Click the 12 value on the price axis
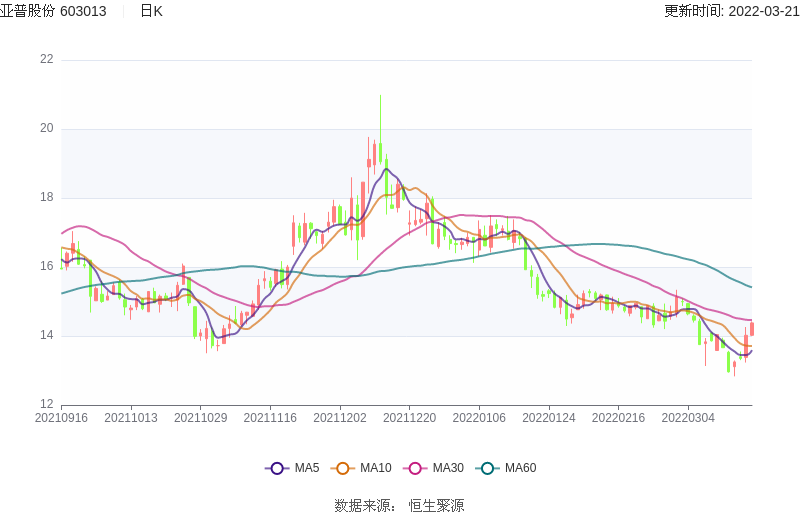Viewport: 800px width, 517px height. click(x=46, y=404)
